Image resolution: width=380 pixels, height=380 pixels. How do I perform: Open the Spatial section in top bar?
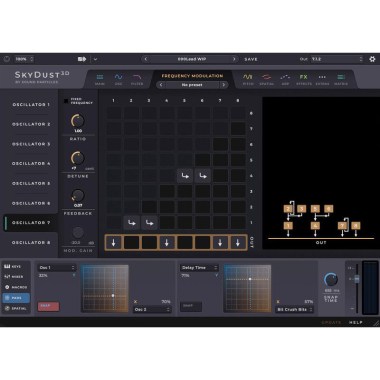click(266, 80)
